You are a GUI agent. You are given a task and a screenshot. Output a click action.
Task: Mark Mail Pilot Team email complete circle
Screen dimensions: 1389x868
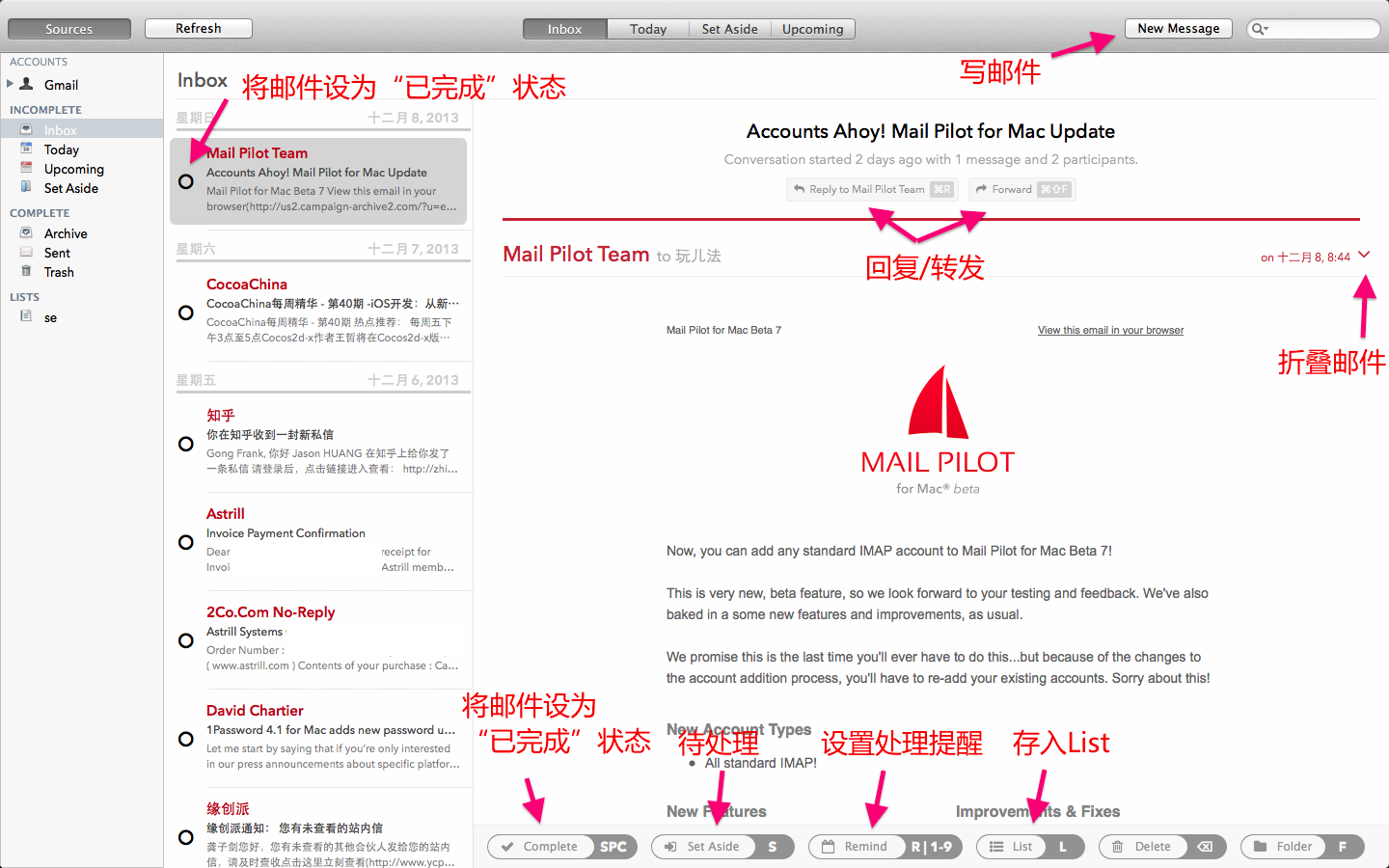pos(186,181)
